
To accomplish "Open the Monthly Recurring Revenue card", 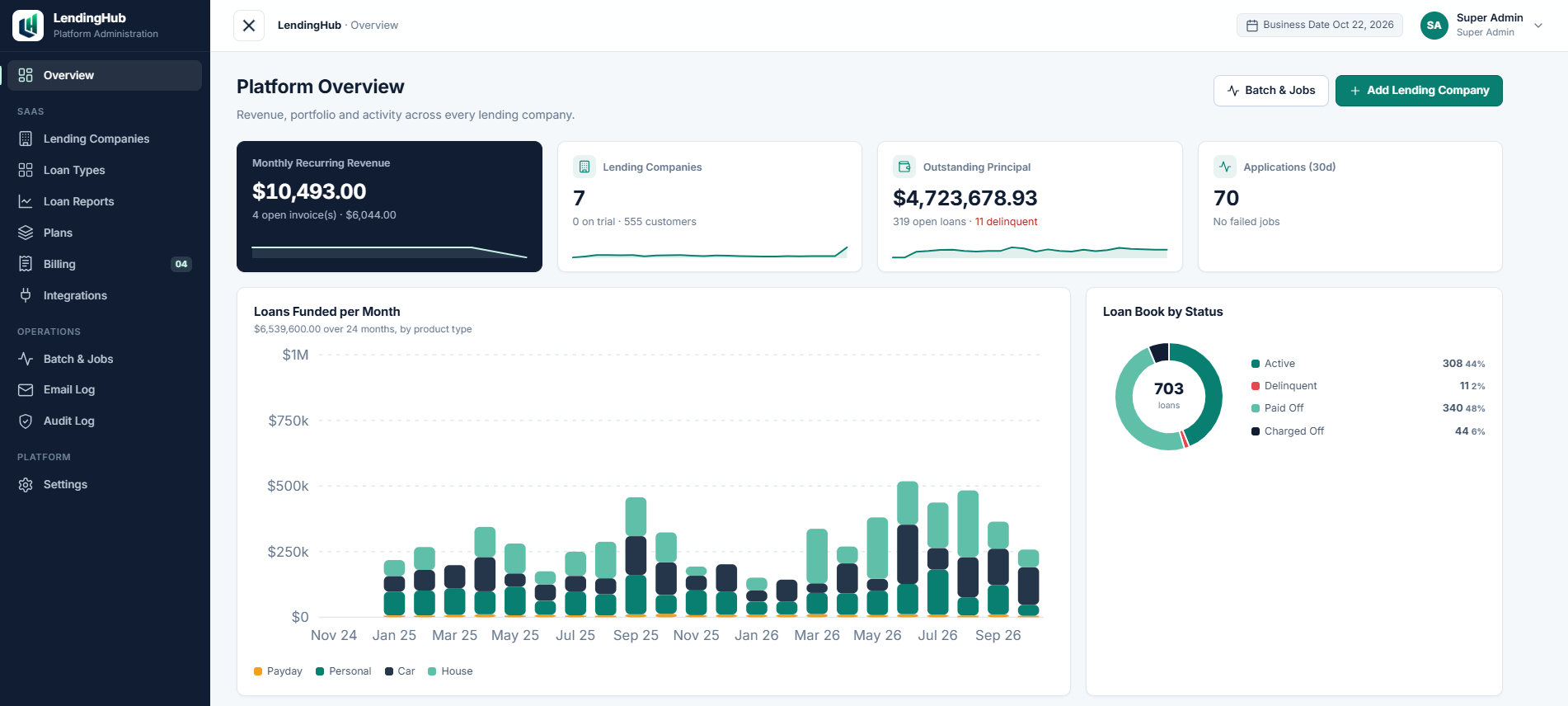I will click(x=389, y=206).
